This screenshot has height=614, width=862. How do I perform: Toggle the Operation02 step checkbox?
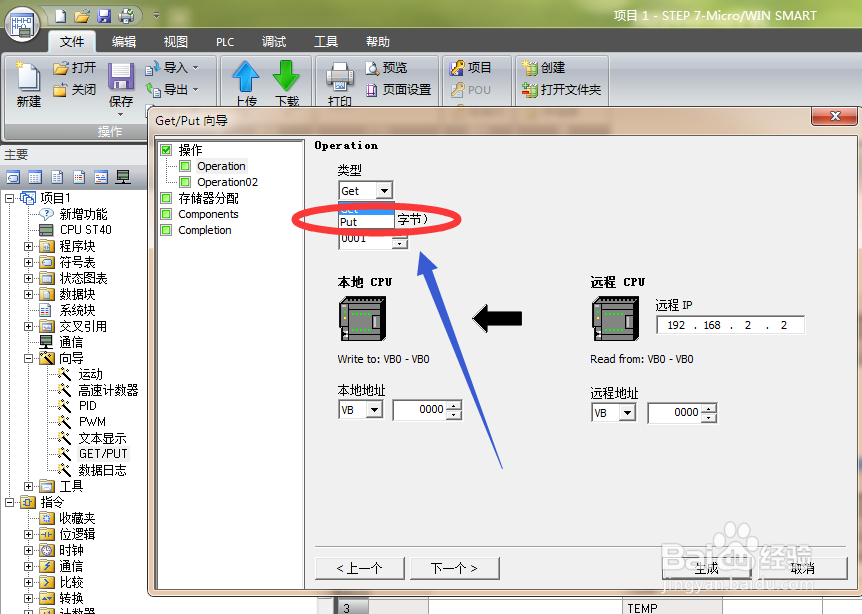[185, 182]
